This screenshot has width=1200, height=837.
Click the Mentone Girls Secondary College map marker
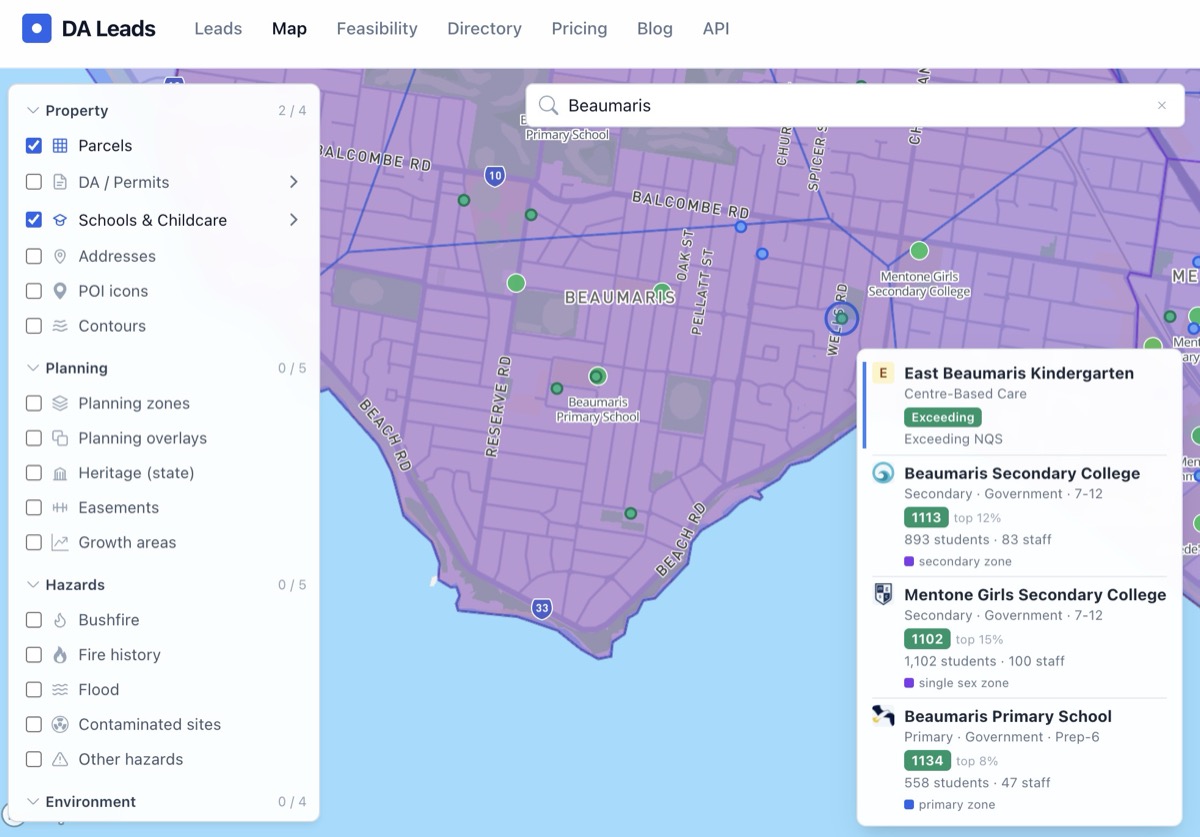click(919, 251)
